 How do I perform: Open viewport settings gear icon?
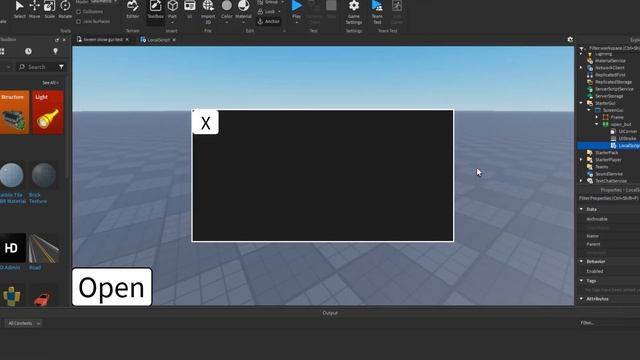point(570,40)
